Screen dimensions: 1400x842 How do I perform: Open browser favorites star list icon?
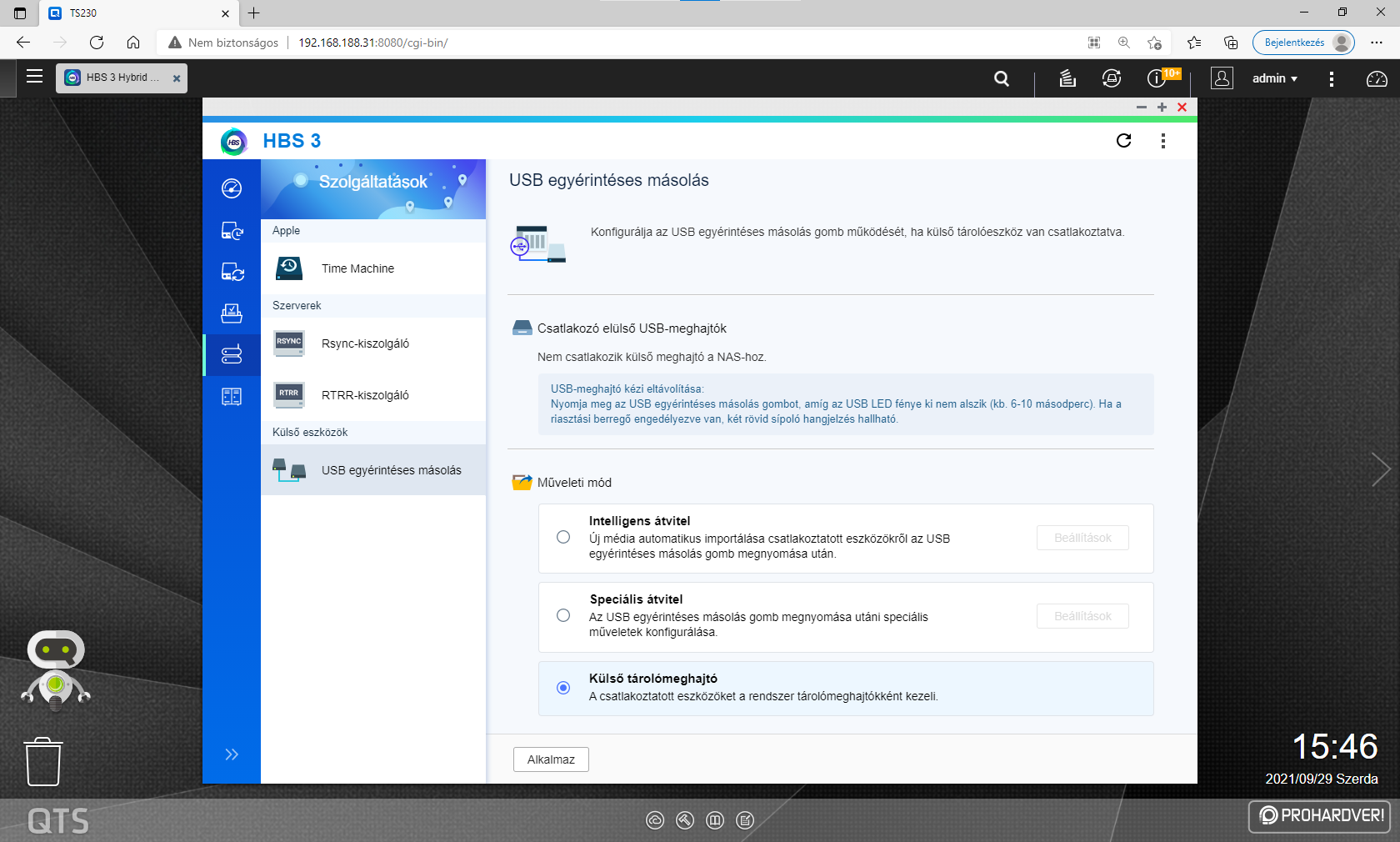click(x=1194, y=43)
